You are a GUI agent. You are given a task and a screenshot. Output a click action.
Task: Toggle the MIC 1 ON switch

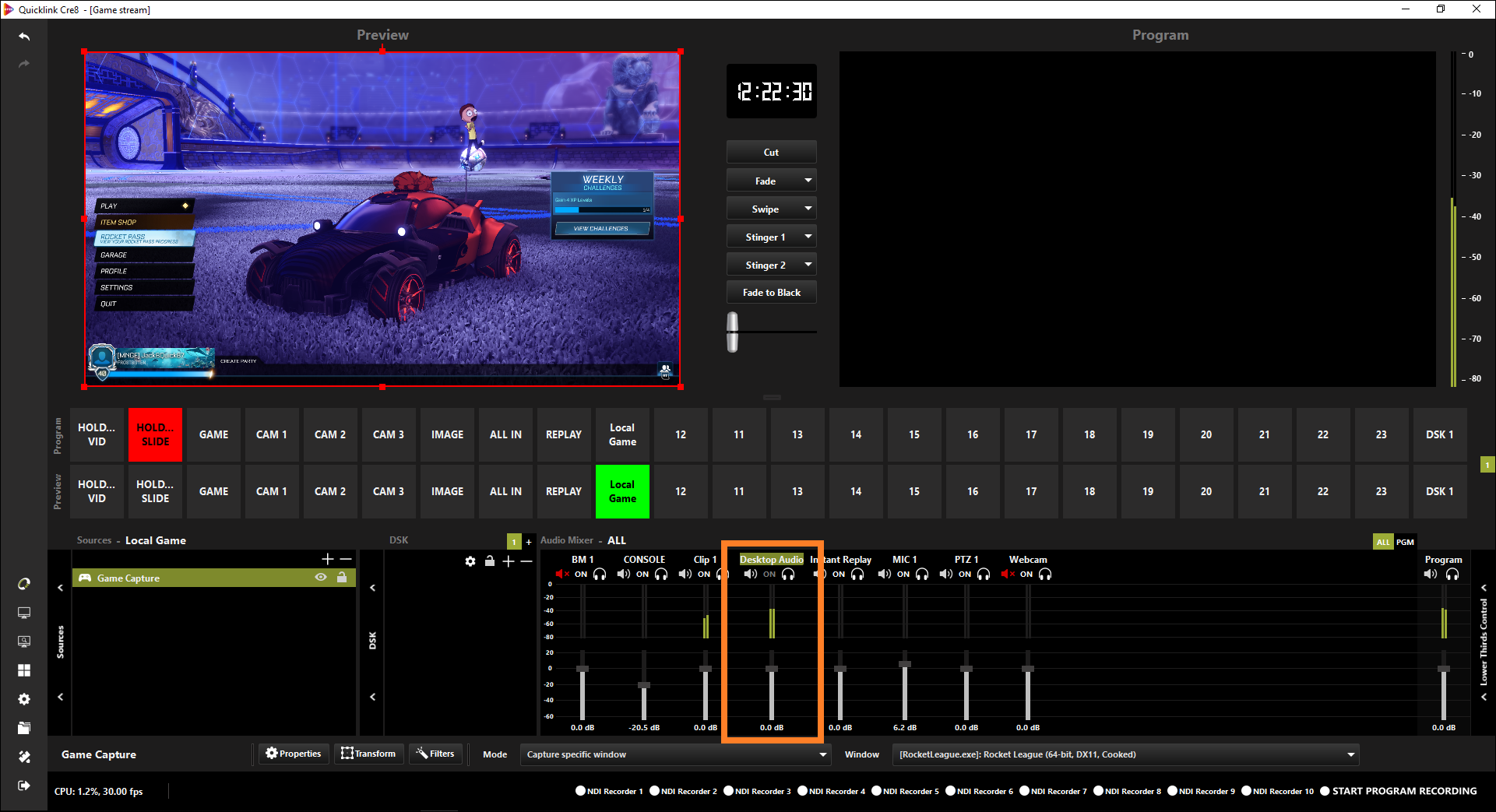(x=903, y=575)
